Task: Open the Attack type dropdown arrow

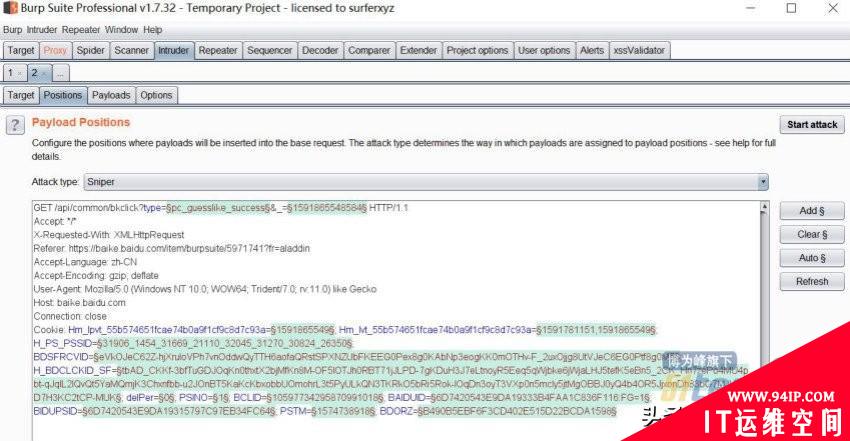Action: 763,182
